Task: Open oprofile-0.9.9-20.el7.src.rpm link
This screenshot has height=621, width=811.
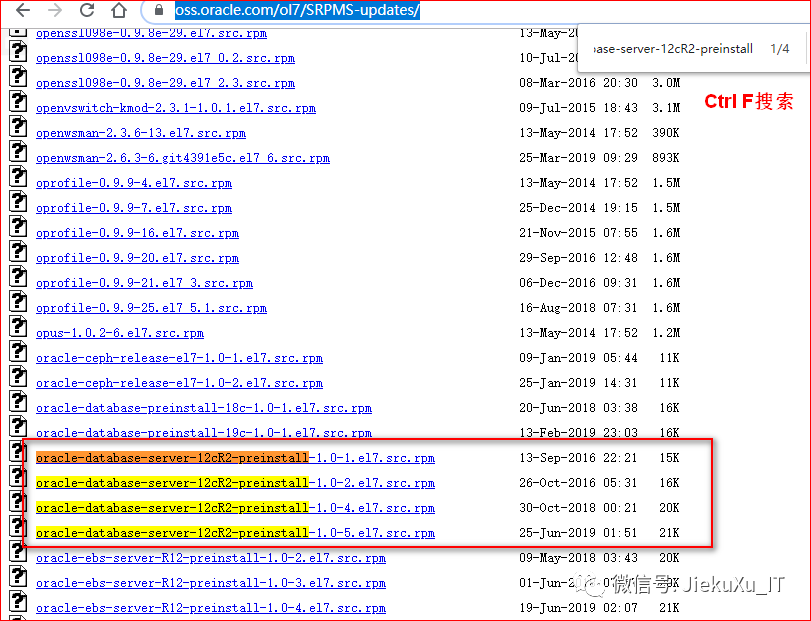Action: tap(138, 258)
